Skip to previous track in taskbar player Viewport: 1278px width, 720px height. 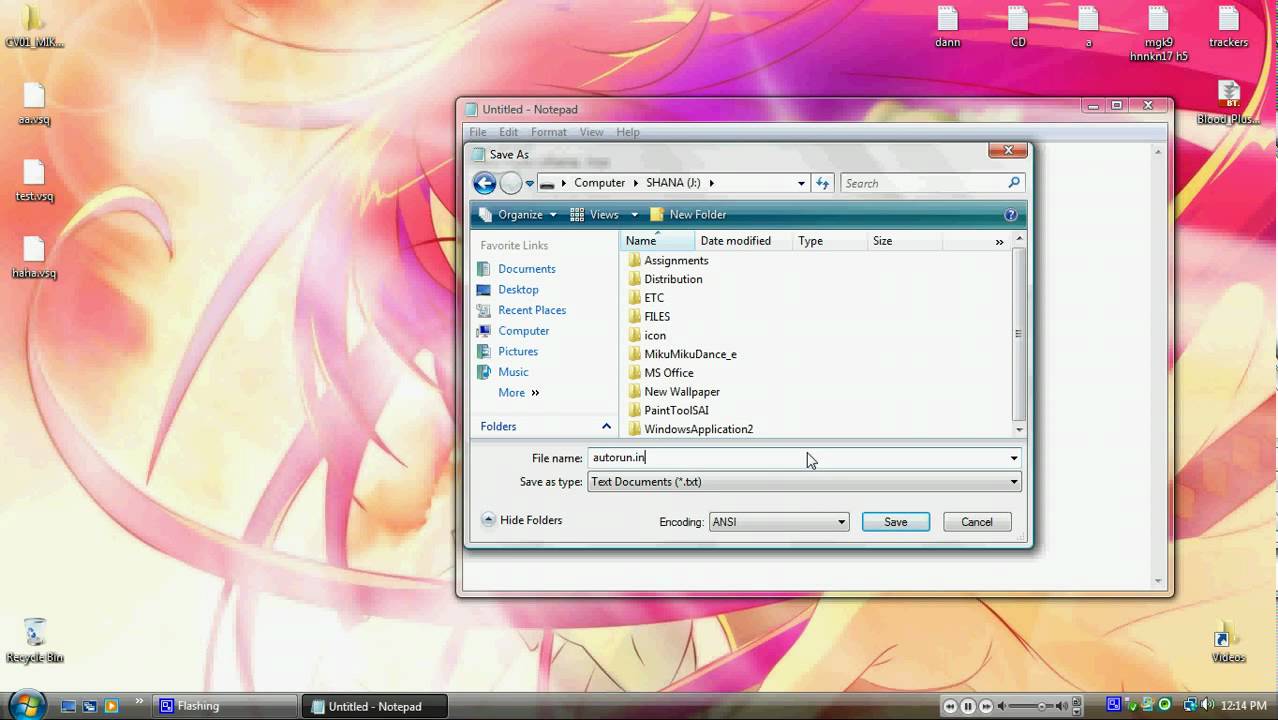tap(950, 706)
